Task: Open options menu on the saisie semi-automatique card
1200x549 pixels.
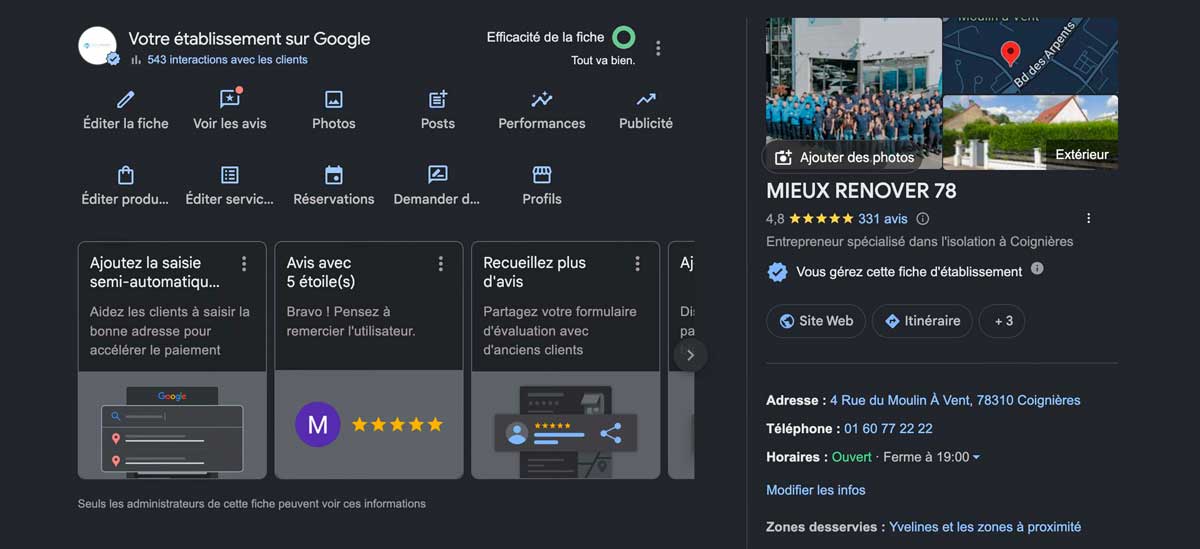Action: [x=244, y=264]
